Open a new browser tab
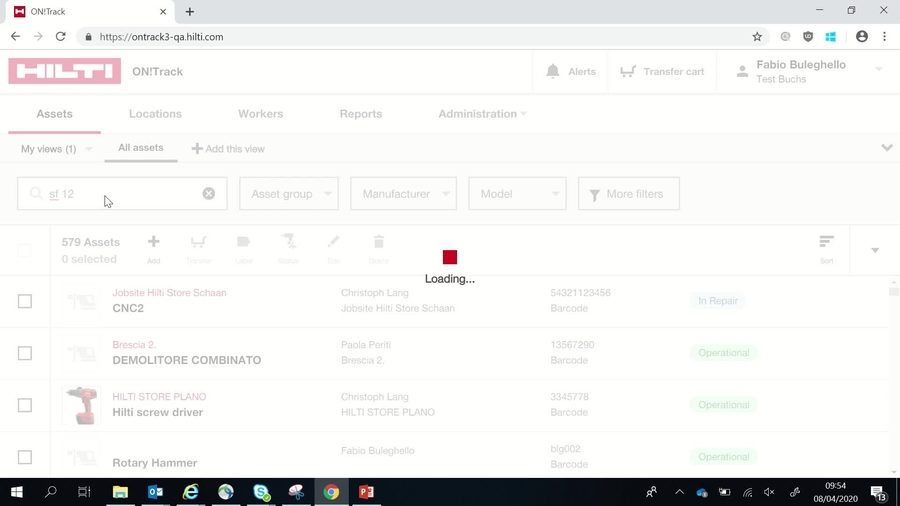This screenshot has height=506, width=900. coord(189,11)
